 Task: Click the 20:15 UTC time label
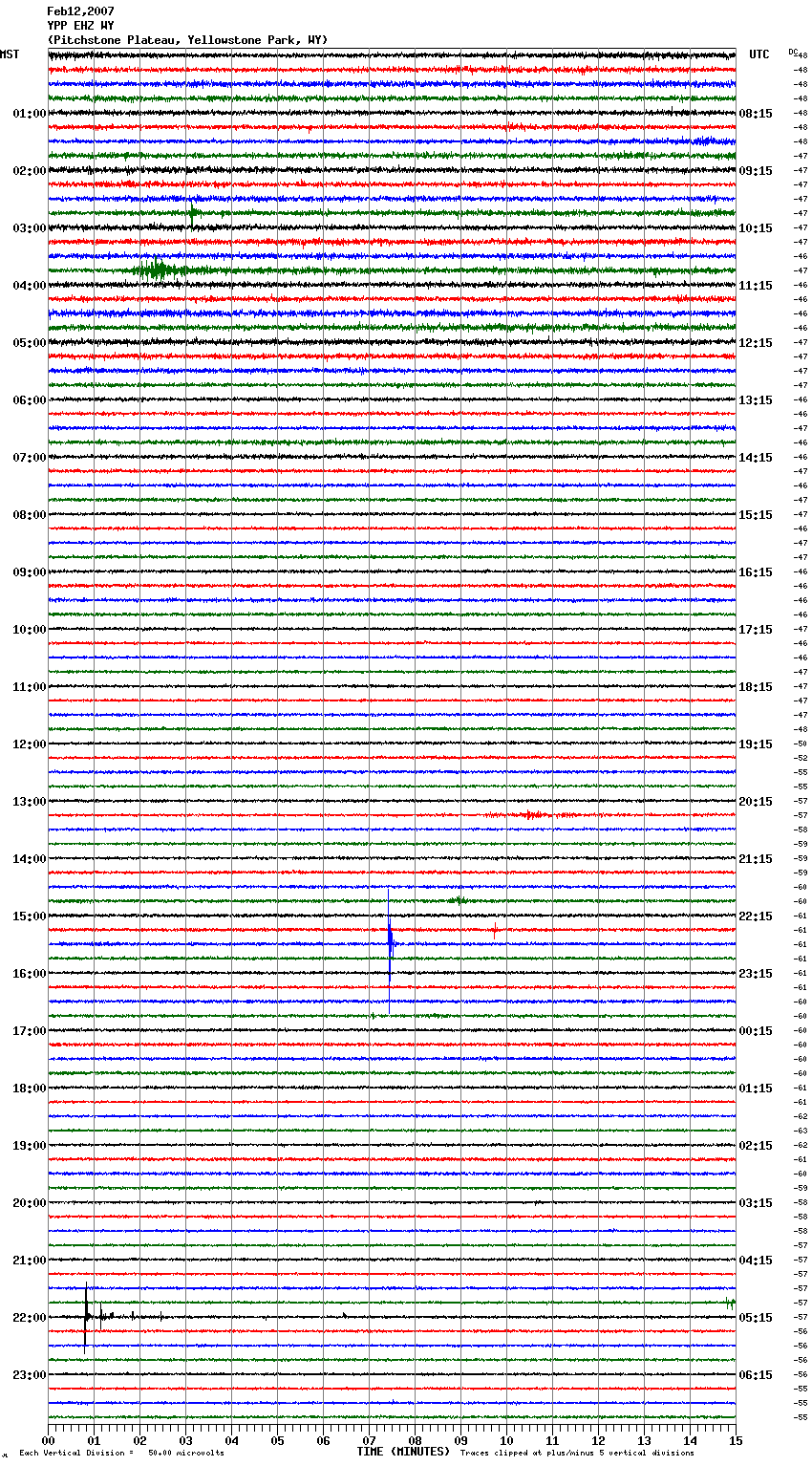point(756,802)
